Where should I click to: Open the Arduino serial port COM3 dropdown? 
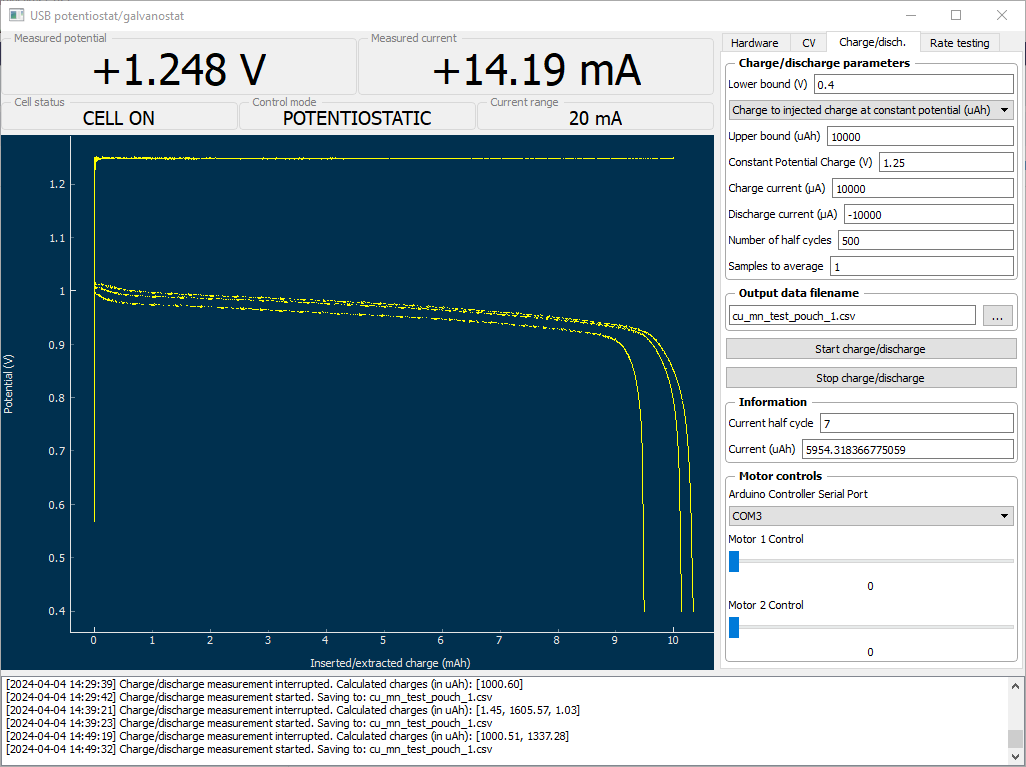[870, 516]
